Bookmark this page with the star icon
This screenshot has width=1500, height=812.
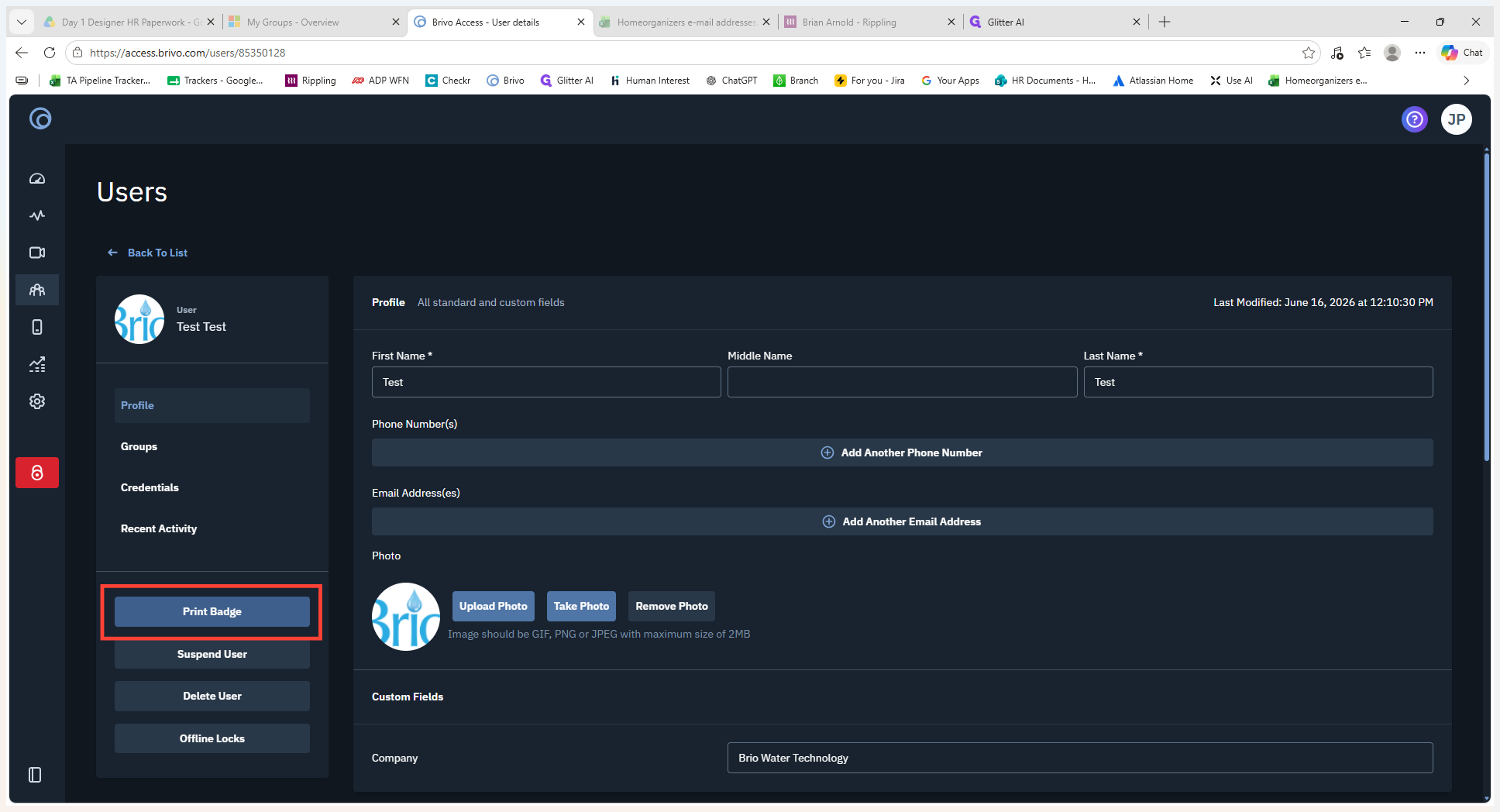click(x=1309, y=53)
